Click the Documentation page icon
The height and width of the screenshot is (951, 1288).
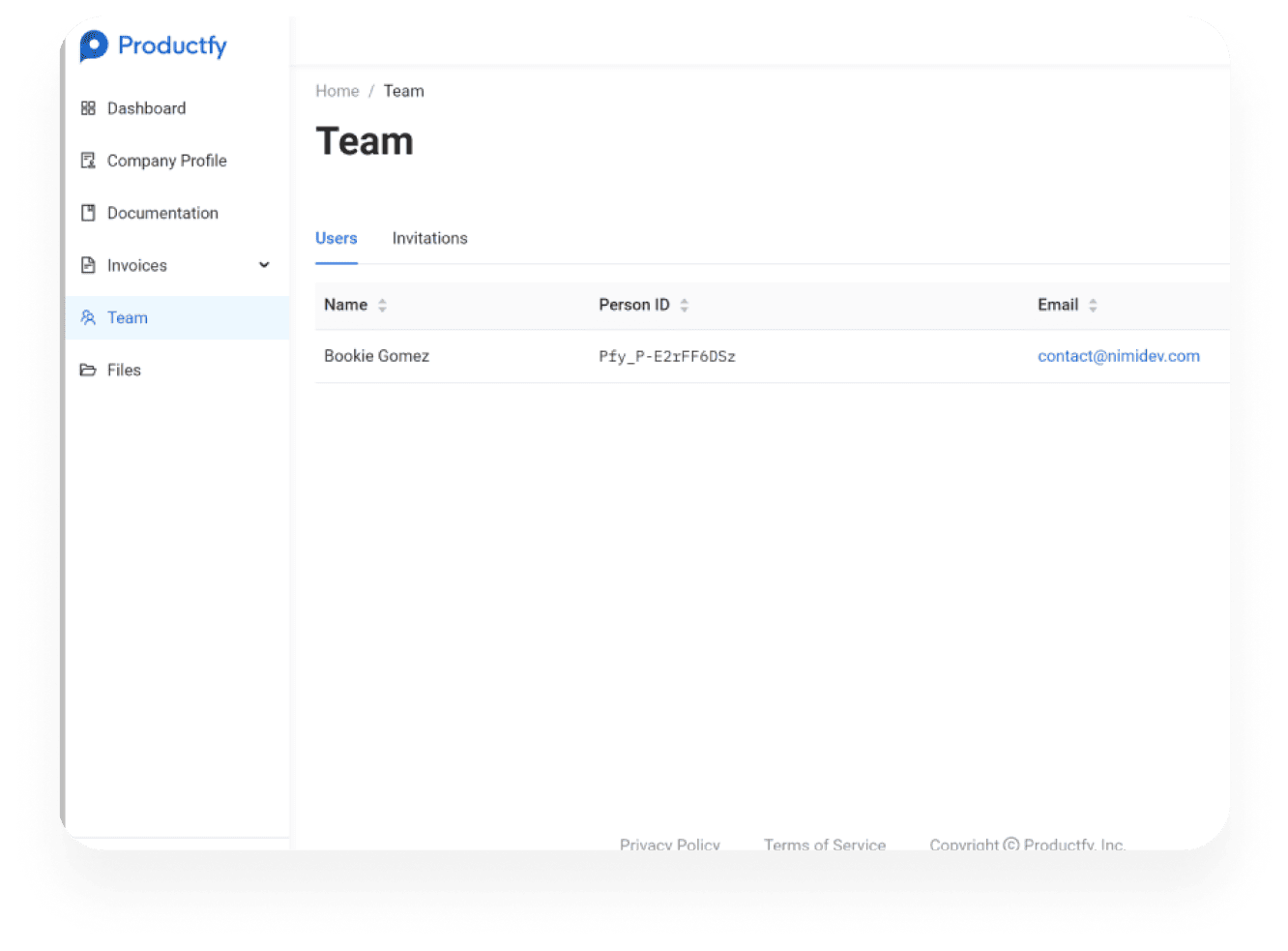[x=88, y=213]
